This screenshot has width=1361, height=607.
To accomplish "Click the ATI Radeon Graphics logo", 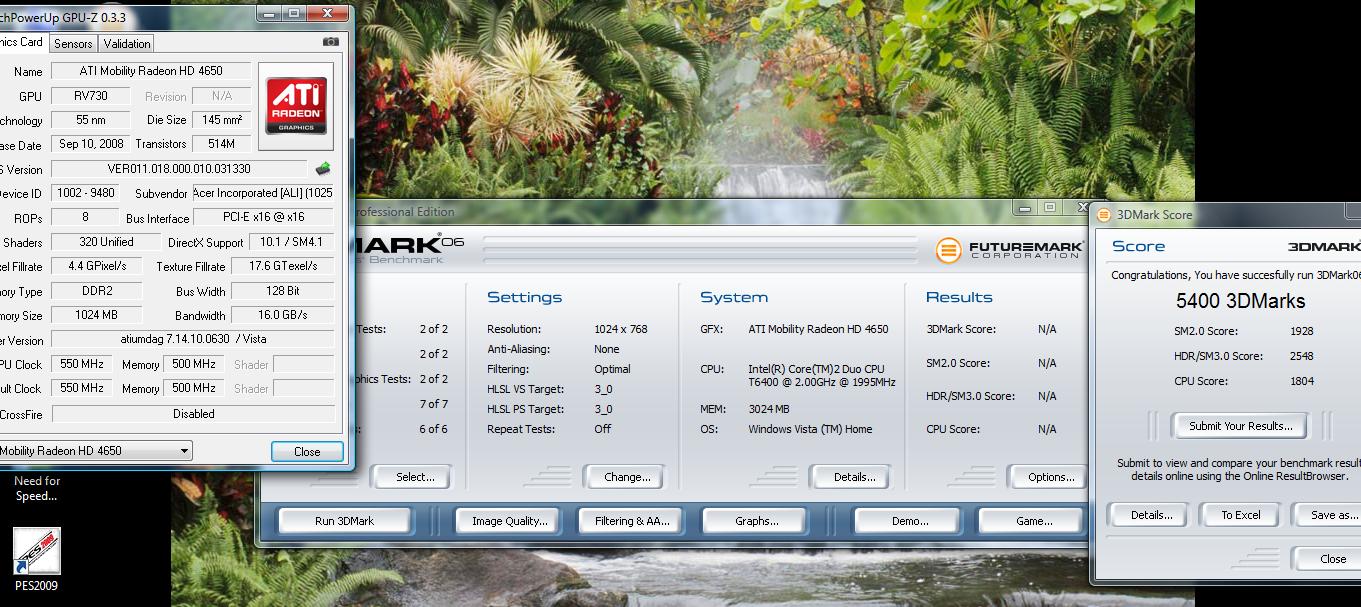I will [295, 108].
